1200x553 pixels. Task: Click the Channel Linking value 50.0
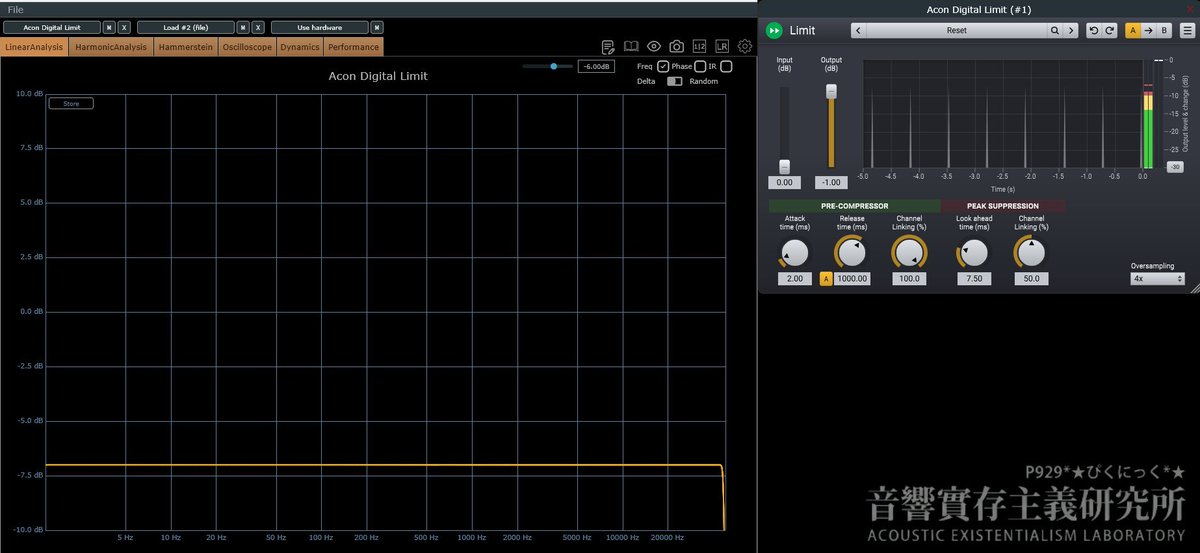coord(1032,279)
